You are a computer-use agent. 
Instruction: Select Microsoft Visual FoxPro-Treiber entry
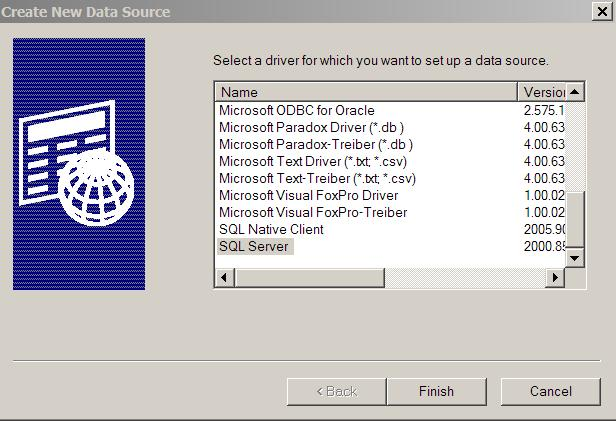tap(313, 212)
